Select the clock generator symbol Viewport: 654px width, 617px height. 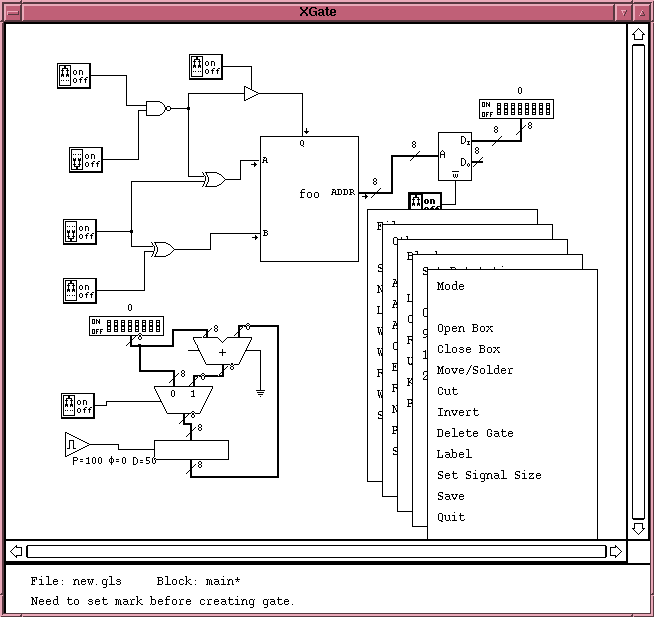pos(77,443)
